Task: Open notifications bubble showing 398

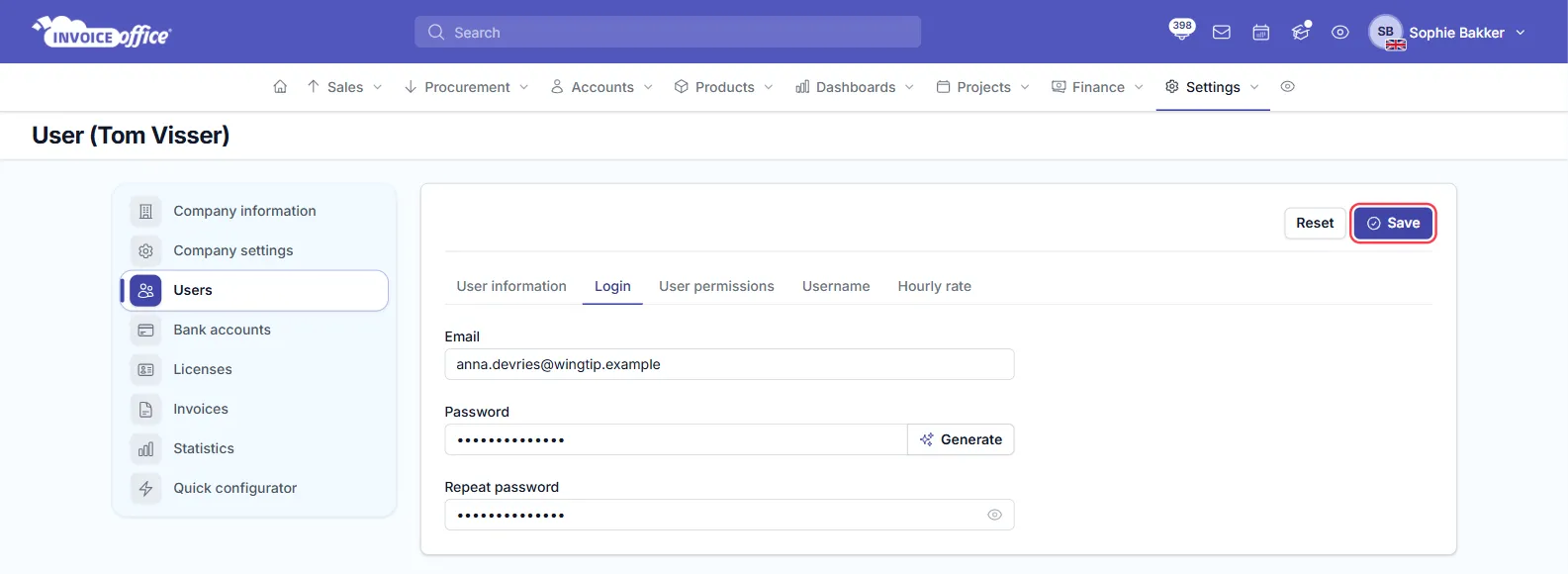Action: click(x=1181, y=29)
